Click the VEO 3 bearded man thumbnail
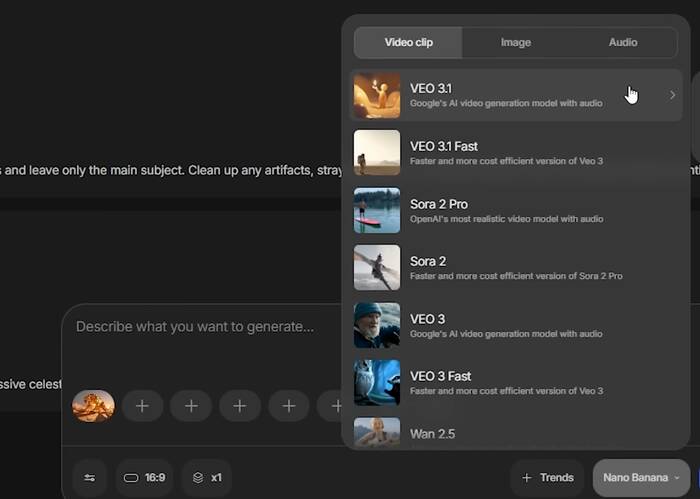This screenshot has height=499, width=700. click(377, 325)
